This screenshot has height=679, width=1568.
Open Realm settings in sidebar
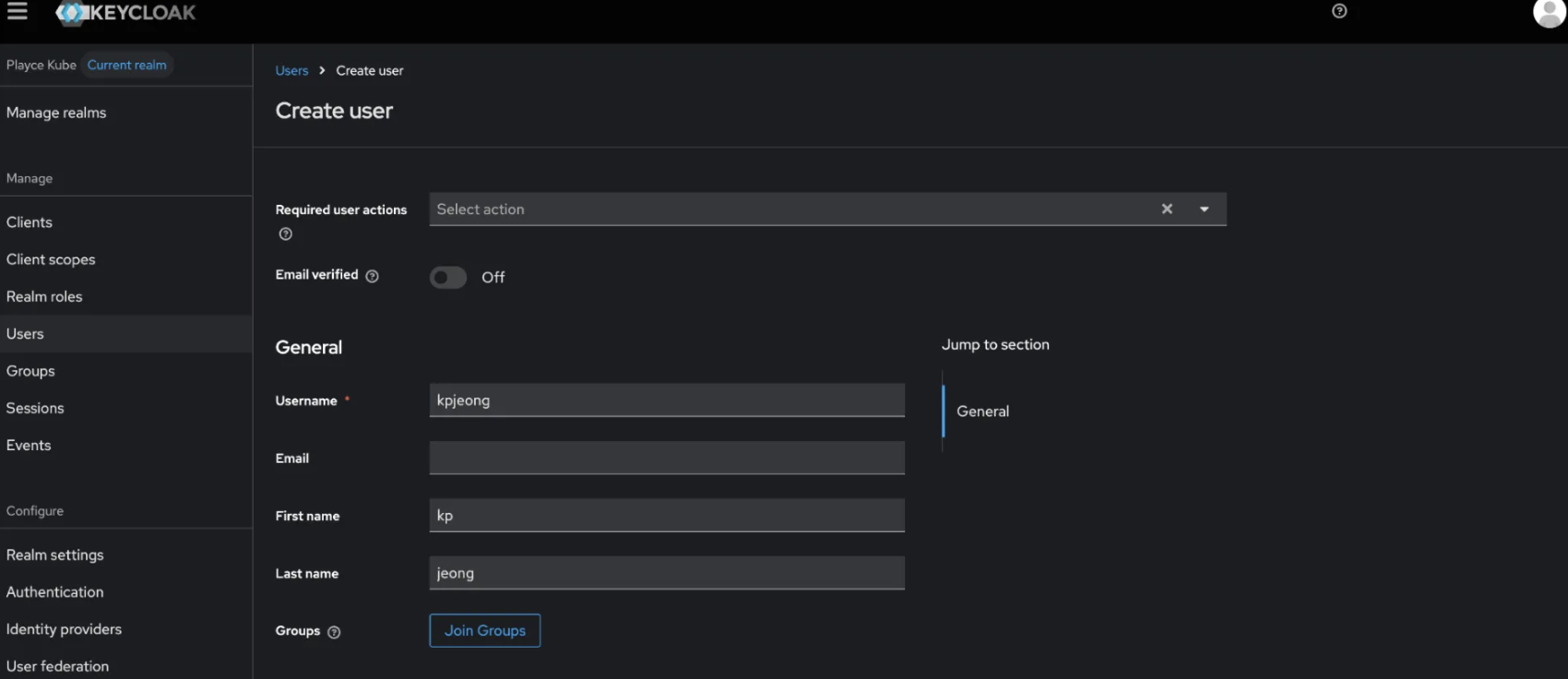point(126,554)
